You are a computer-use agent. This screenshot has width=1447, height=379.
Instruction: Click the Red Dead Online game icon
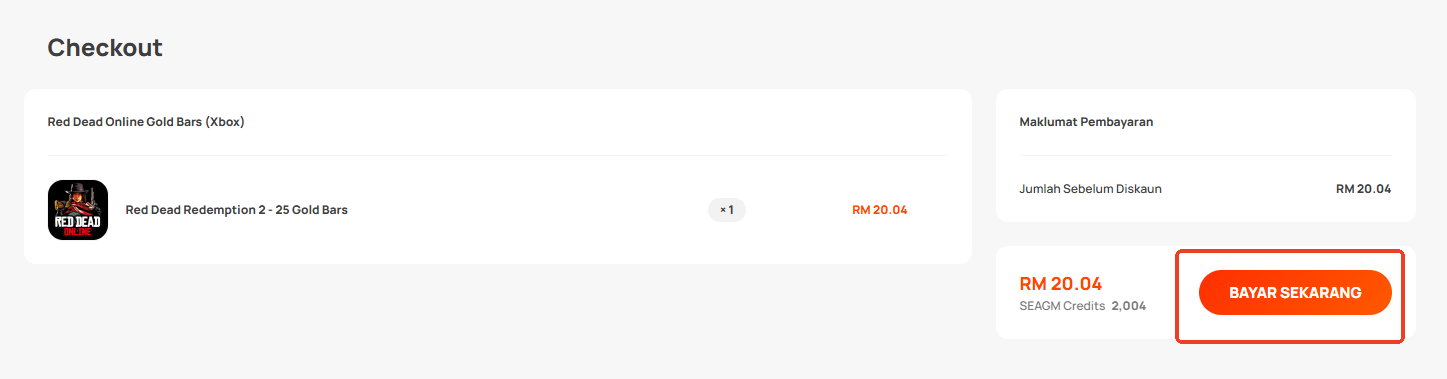pos(78,210)
